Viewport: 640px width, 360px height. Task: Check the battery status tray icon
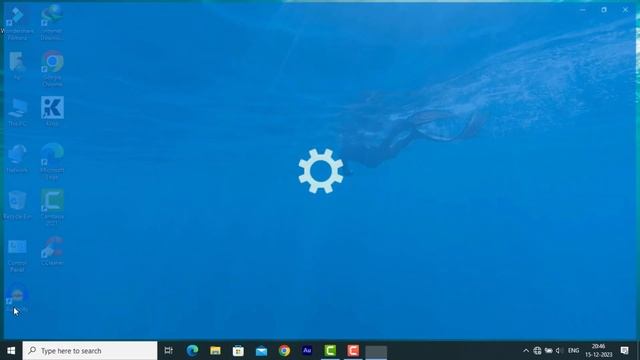click(x=549, y=351)
